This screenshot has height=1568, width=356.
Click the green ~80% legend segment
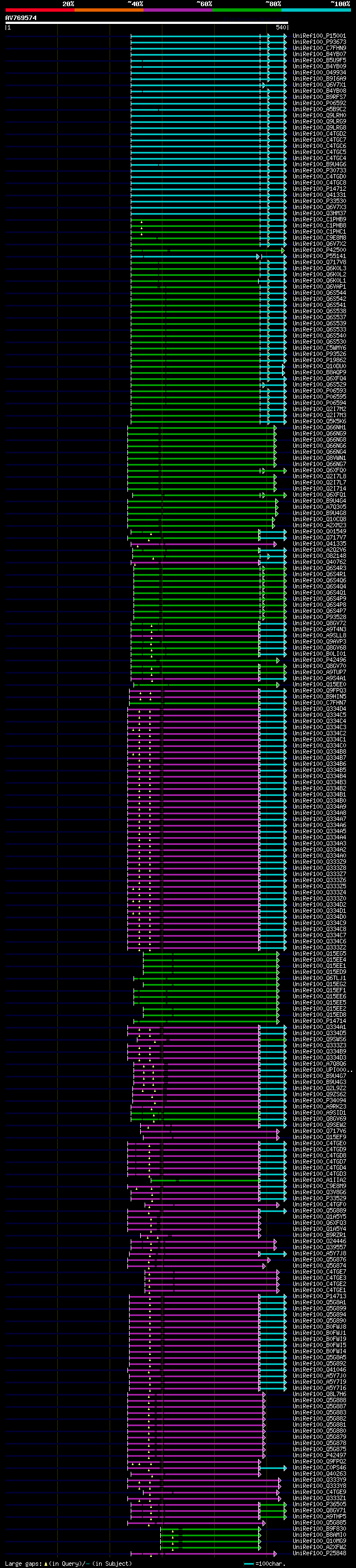[247, 10]
